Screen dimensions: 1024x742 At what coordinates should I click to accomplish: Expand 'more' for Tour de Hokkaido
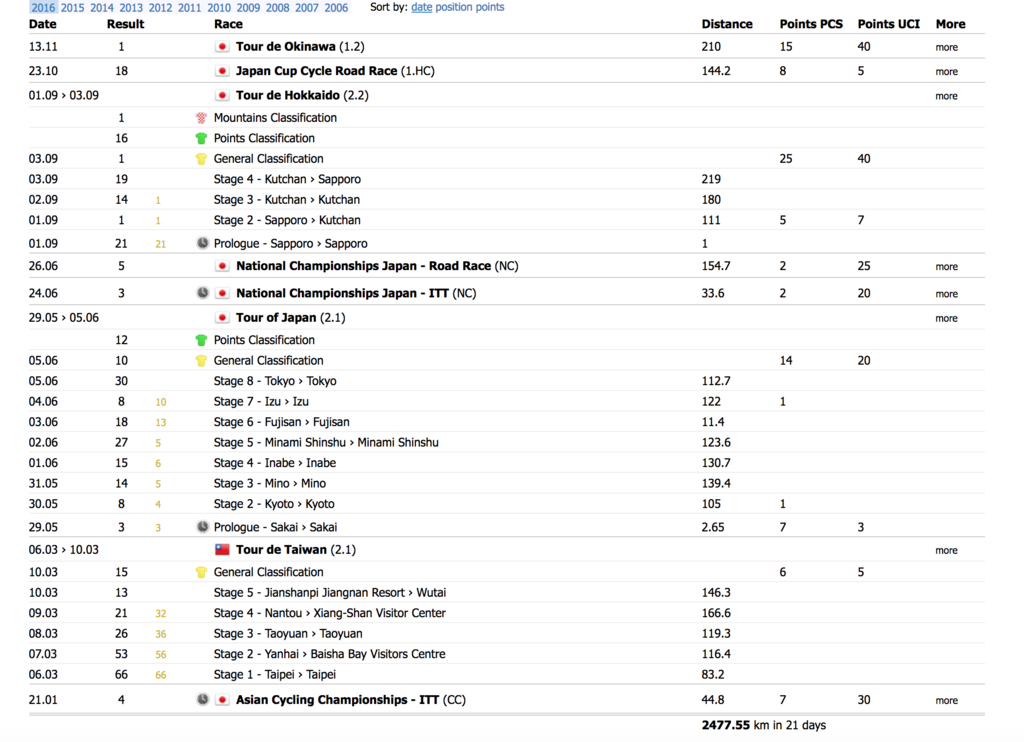946,96
